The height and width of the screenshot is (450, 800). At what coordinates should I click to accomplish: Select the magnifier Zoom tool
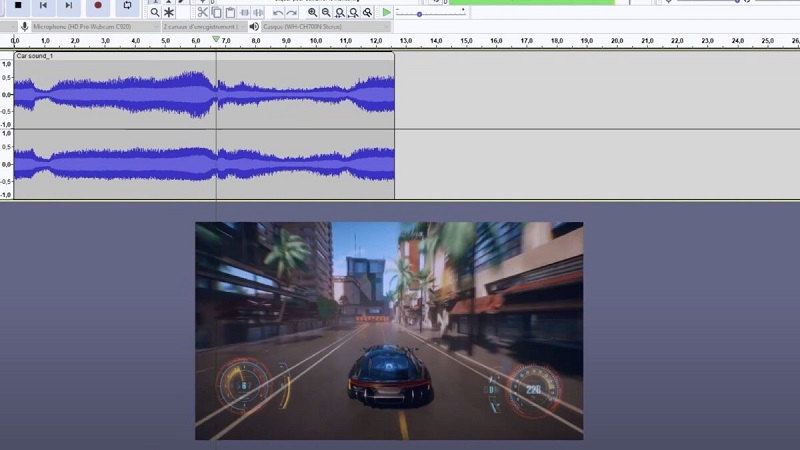click(x=155, y=12)
